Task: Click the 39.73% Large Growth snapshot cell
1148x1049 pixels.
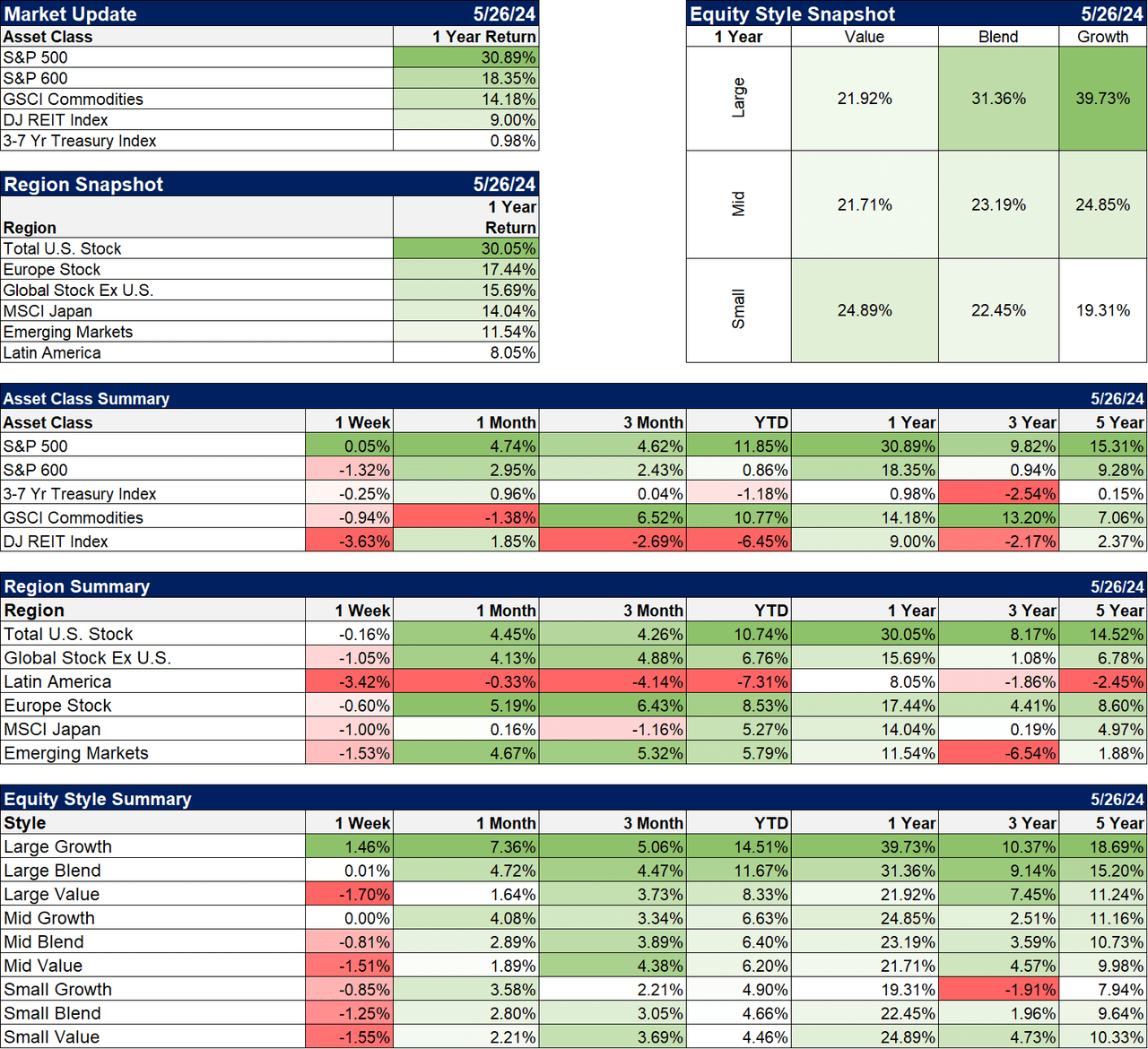Action: click(1102, 99)
